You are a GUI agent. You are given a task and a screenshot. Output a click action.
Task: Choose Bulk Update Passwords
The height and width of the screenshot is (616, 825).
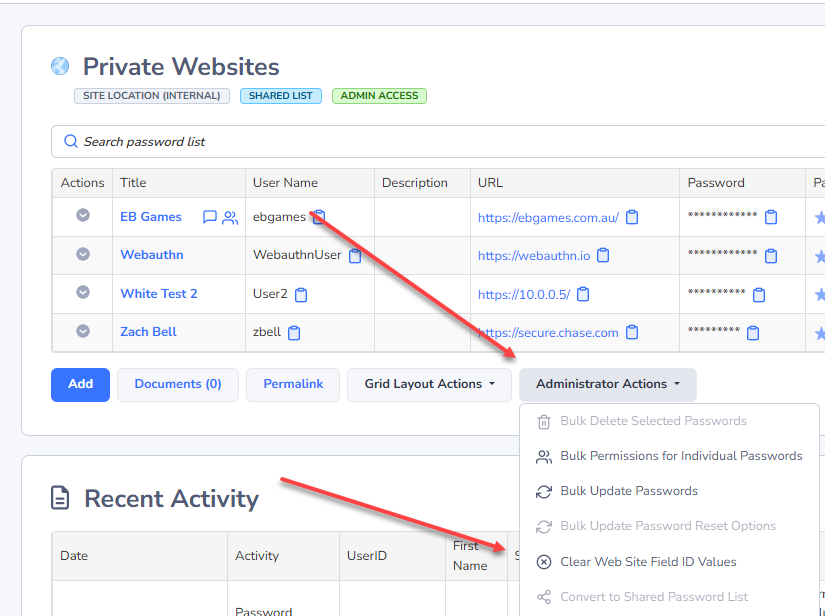[669, 491]
